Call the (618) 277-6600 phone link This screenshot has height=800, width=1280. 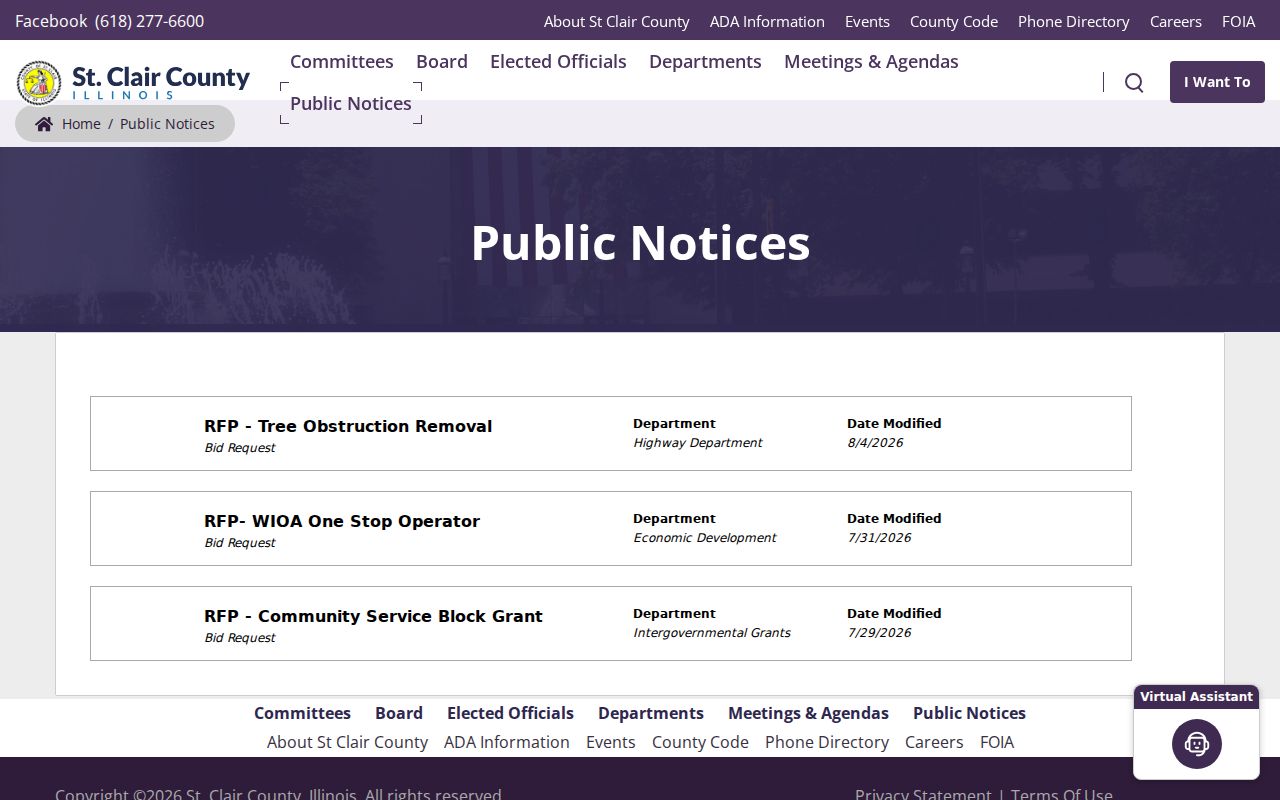click(x=149, y=21)
